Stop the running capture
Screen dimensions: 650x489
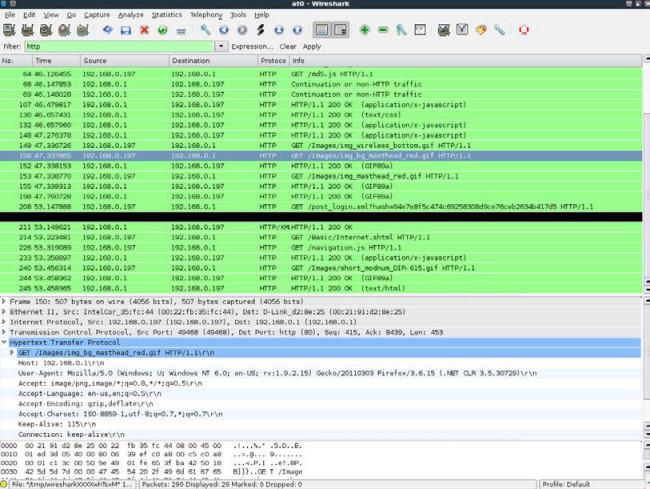coord(64,30)
